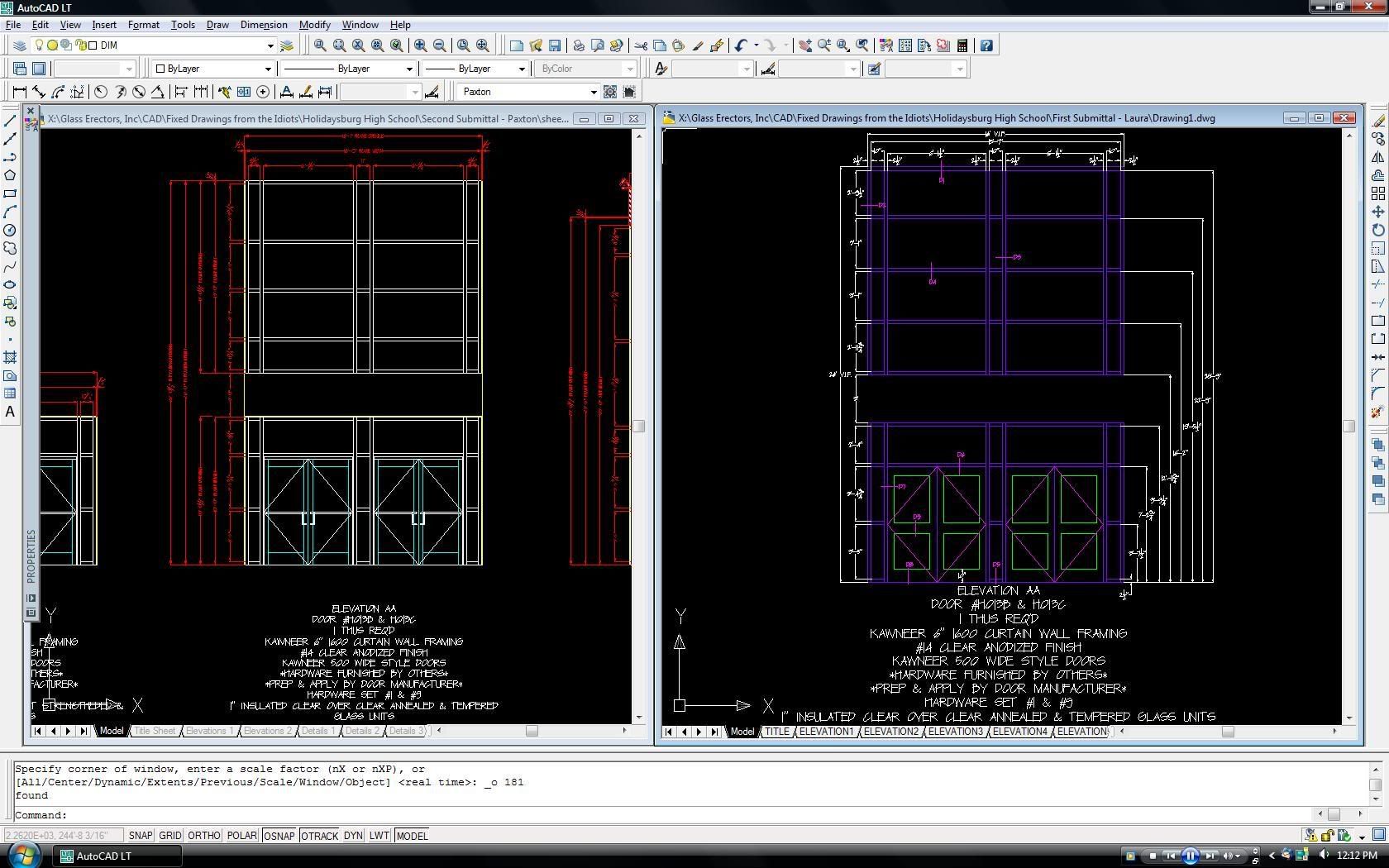
Task: Click the Cut scissors icon
Action: click(x=641, y=45)
